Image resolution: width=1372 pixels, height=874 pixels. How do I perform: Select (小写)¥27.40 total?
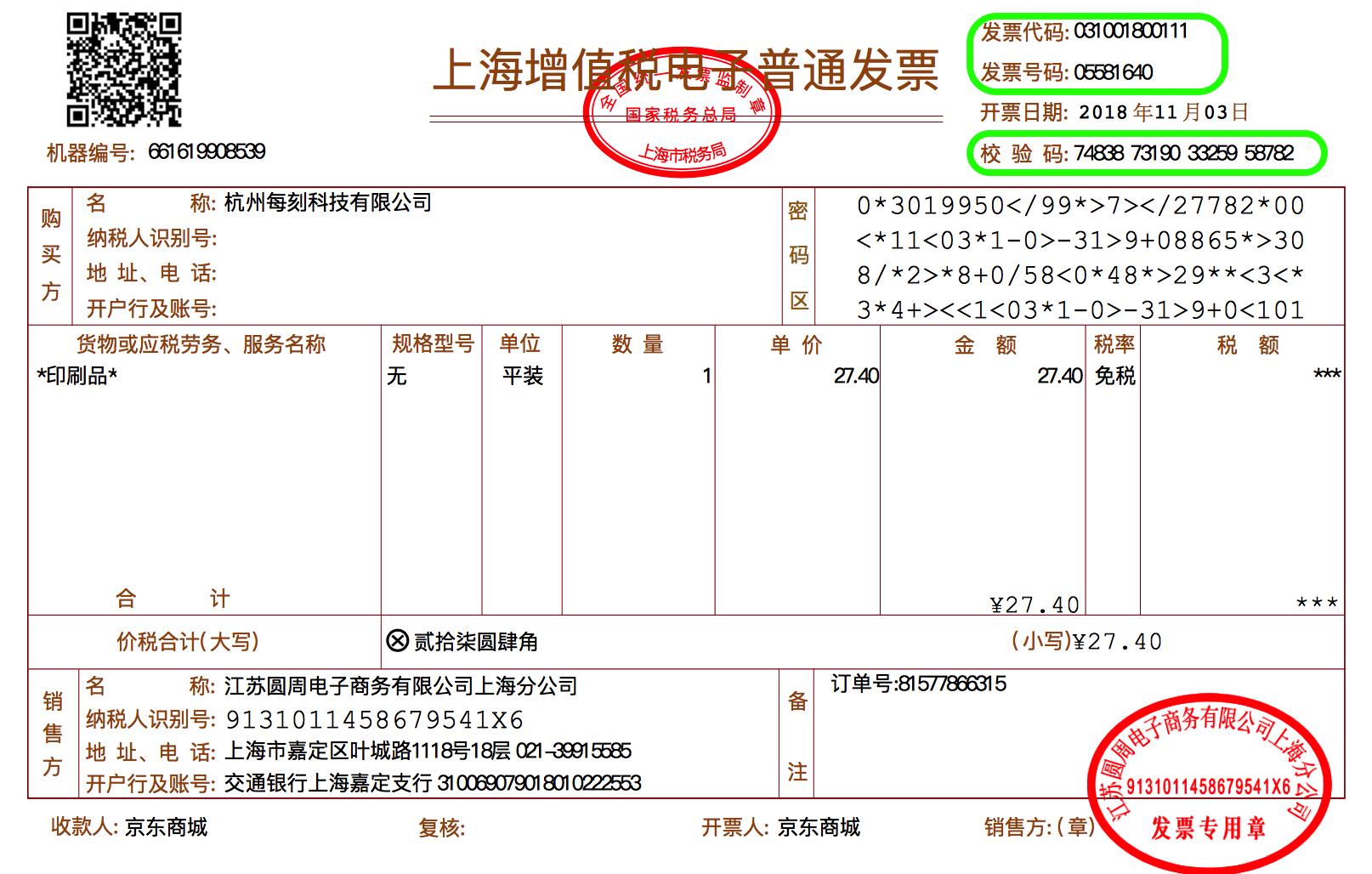point(1086,641)
